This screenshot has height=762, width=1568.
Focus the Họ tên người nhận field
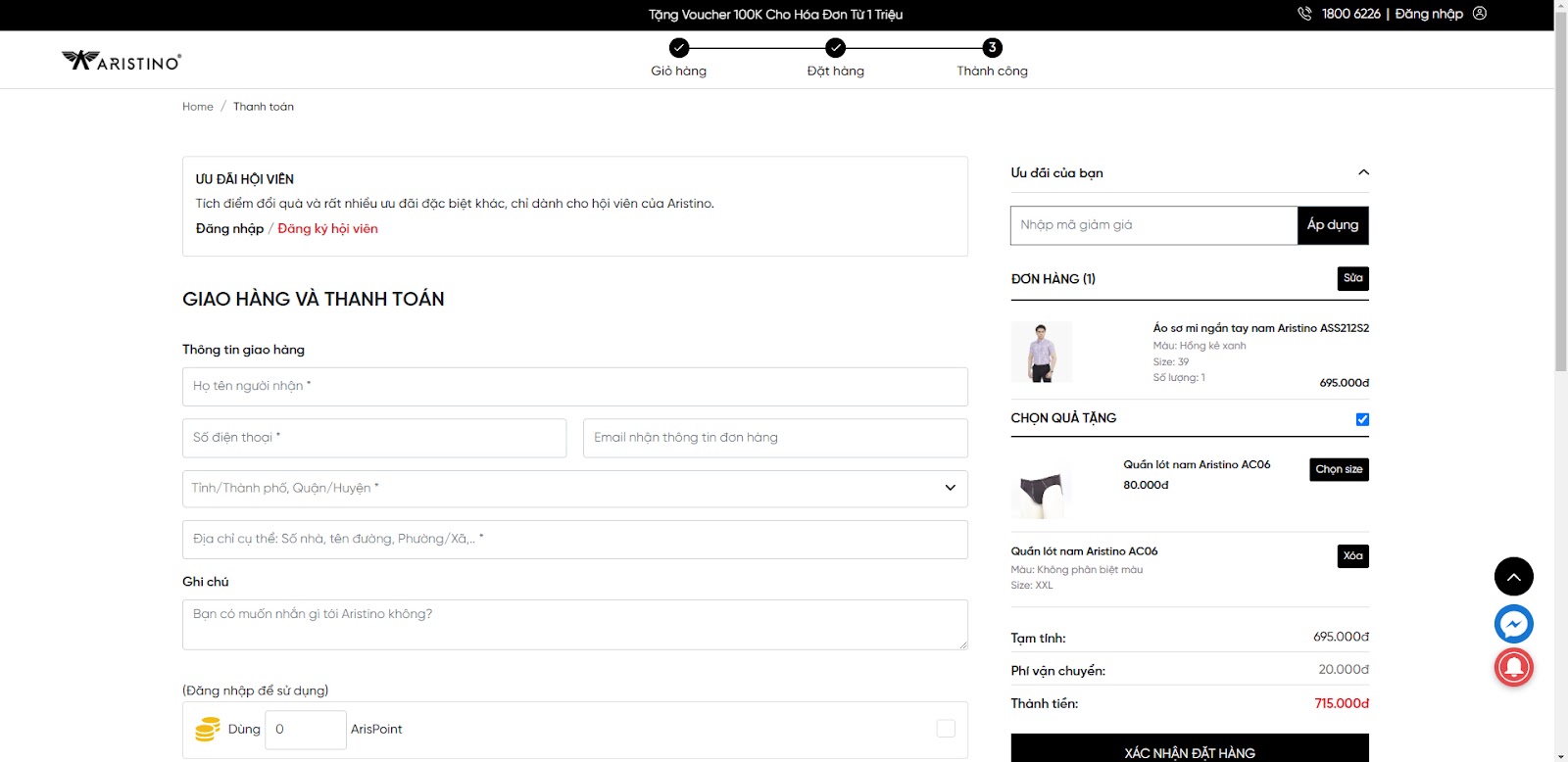pyautogui.click(x=575, y=387)
